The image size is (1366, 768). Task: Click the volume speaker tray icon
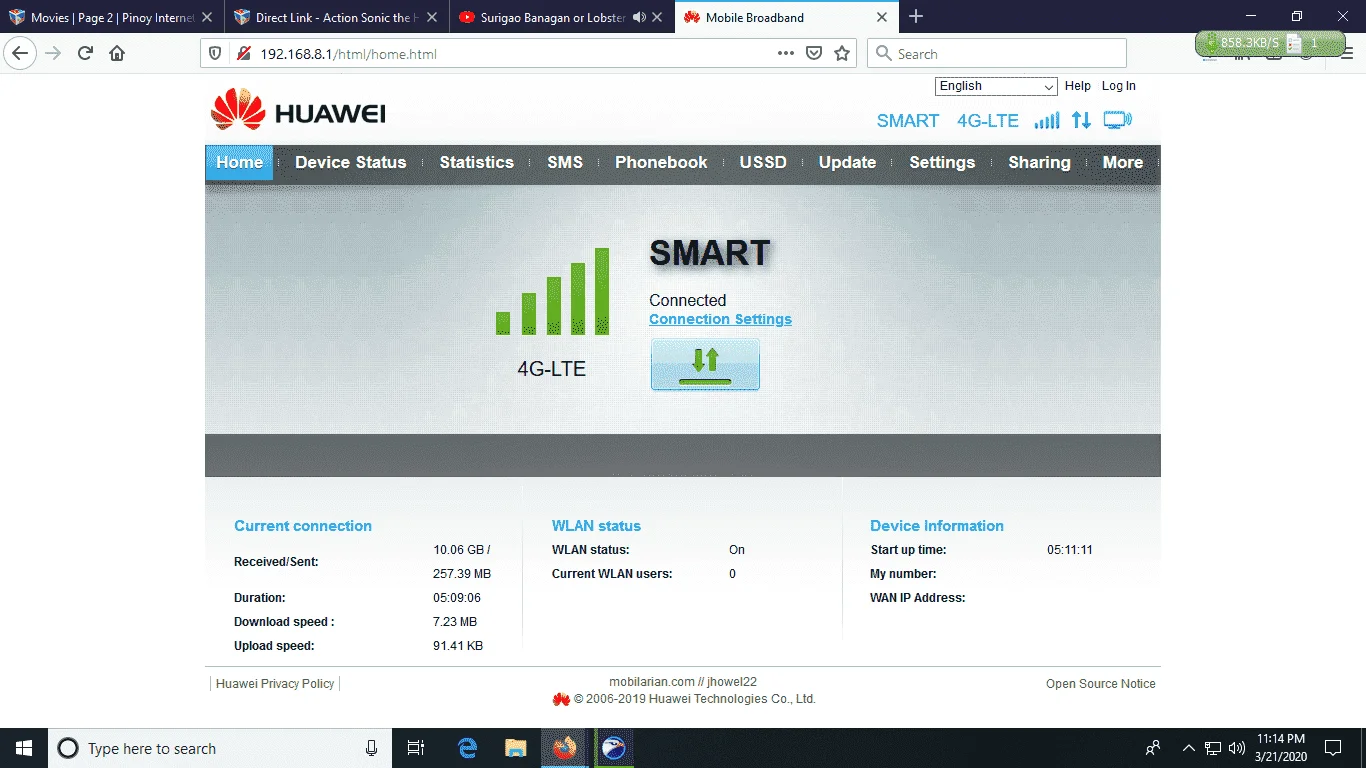[1237, 748]
